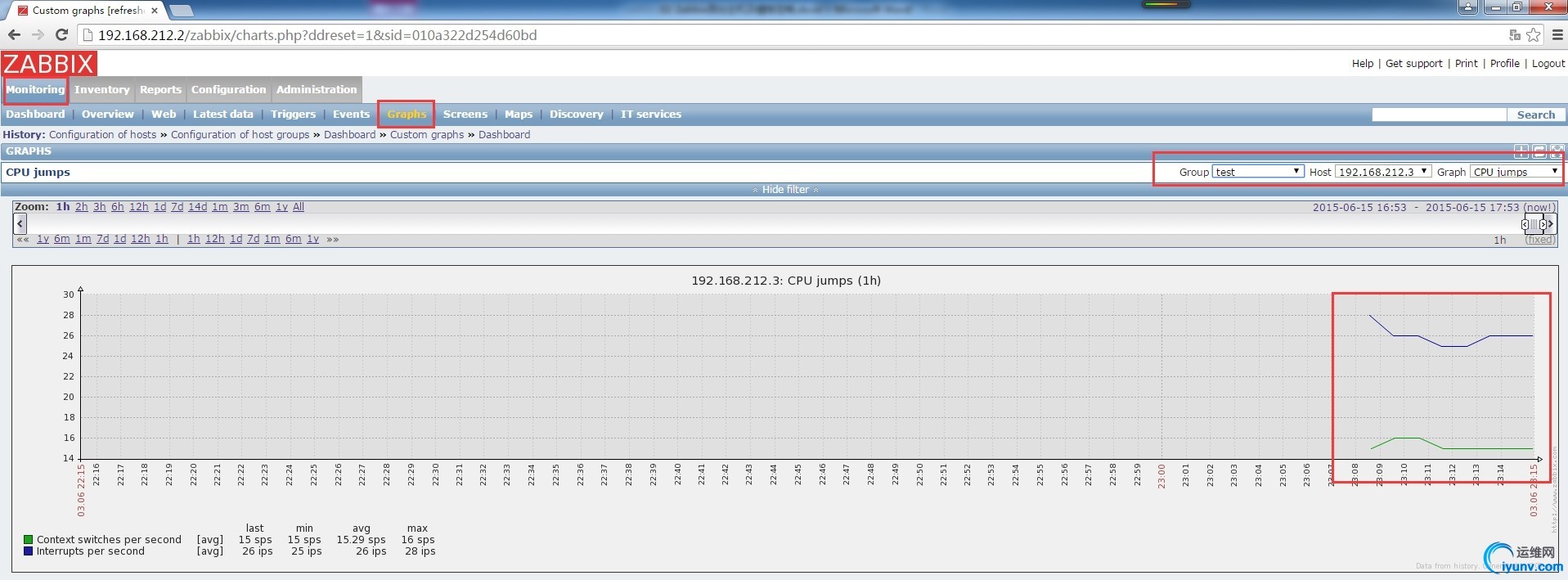Go to the Dashboard submenu
This screenshot has width=1568, height=580.
35,115
